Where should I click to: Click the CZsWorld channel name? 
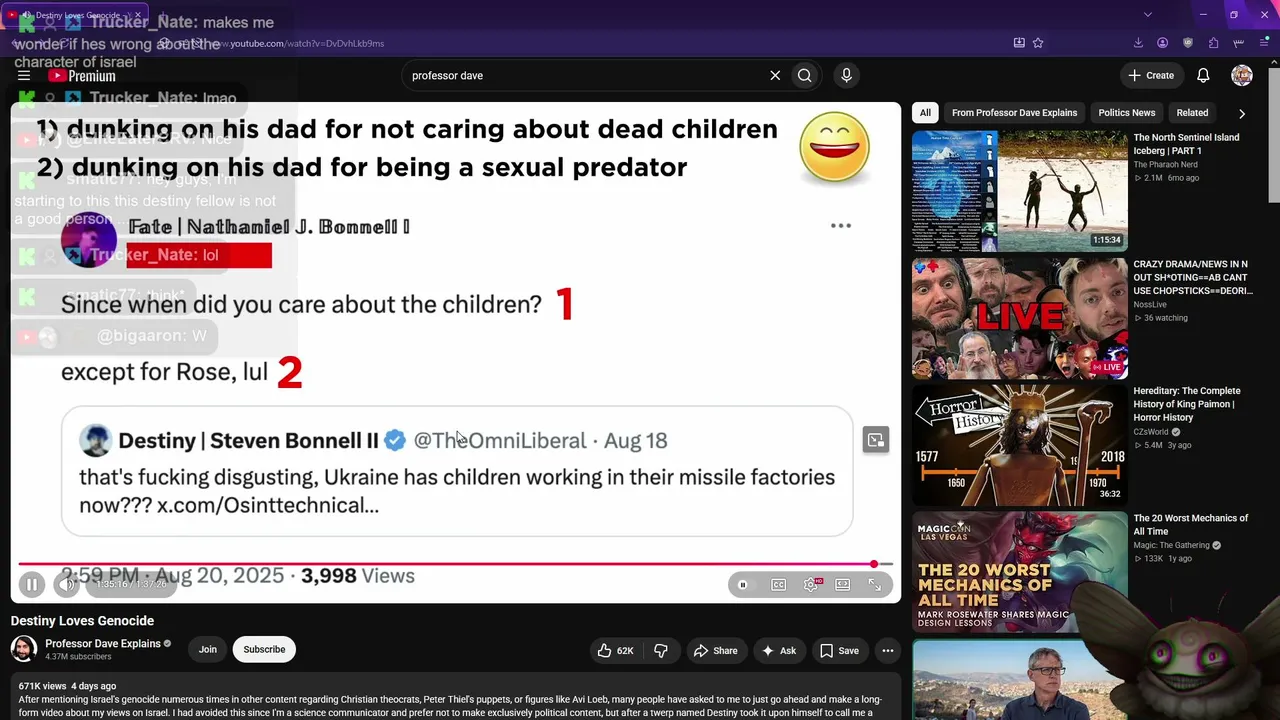click(1151, 432)
